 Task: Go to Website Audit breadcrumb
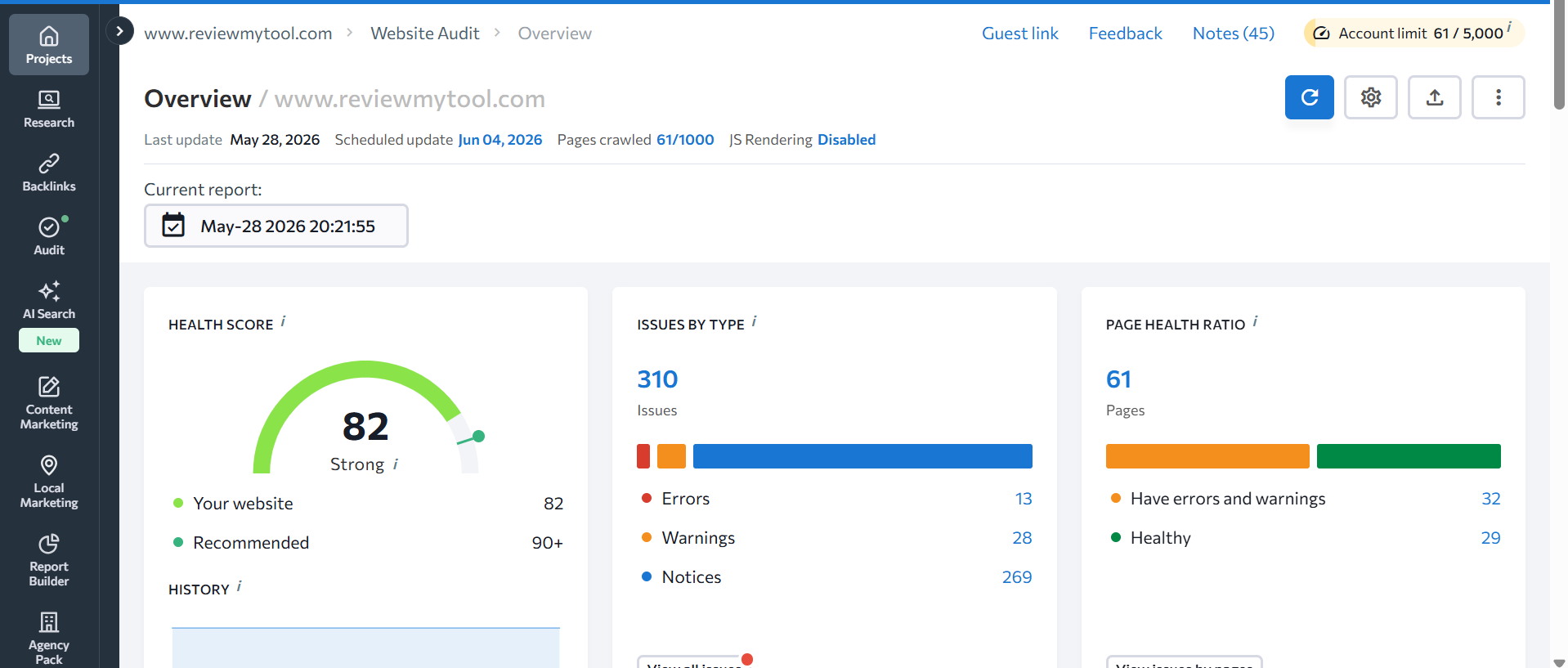(425, 34)
